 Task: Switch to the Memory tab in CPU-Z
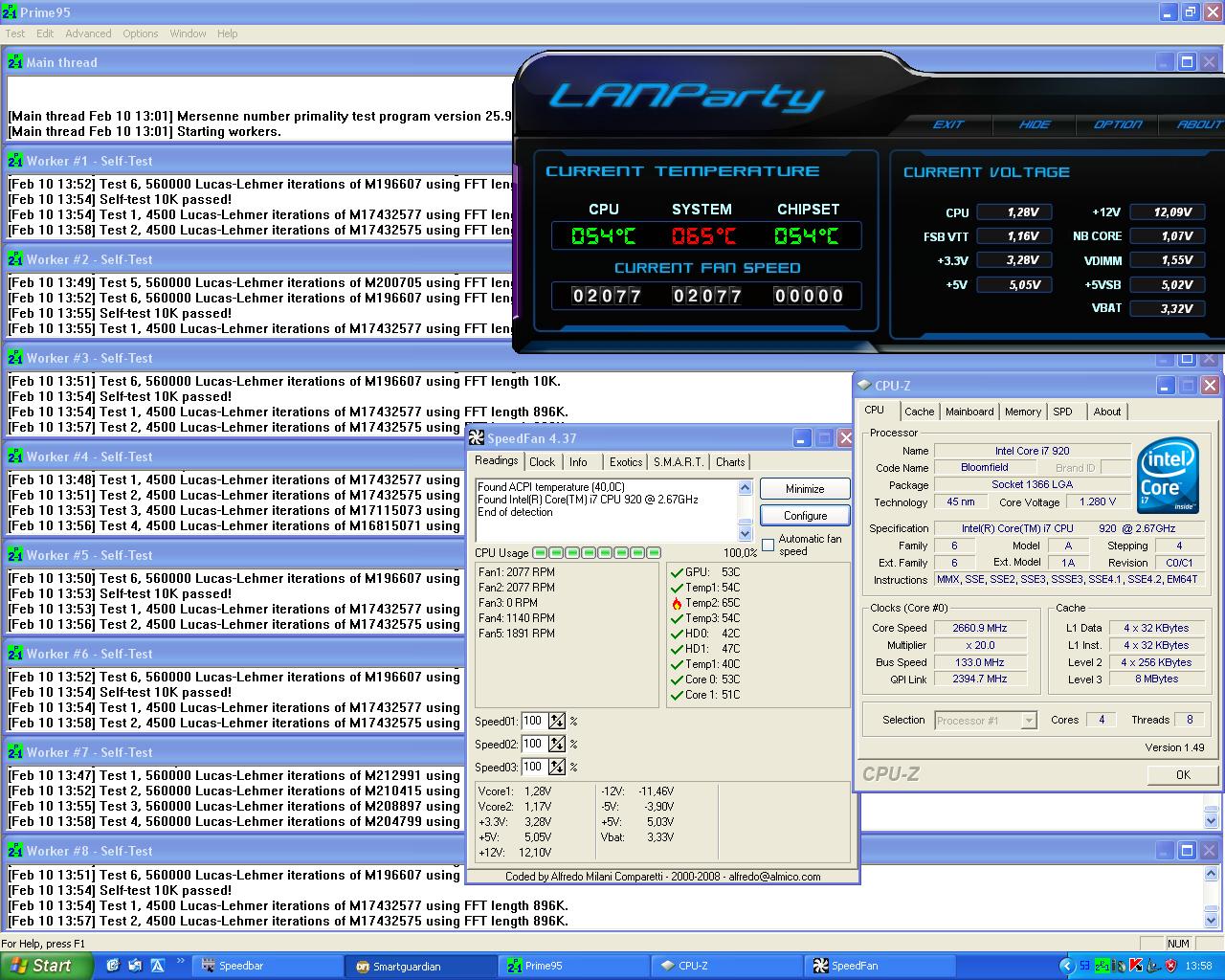[1023, 412]
